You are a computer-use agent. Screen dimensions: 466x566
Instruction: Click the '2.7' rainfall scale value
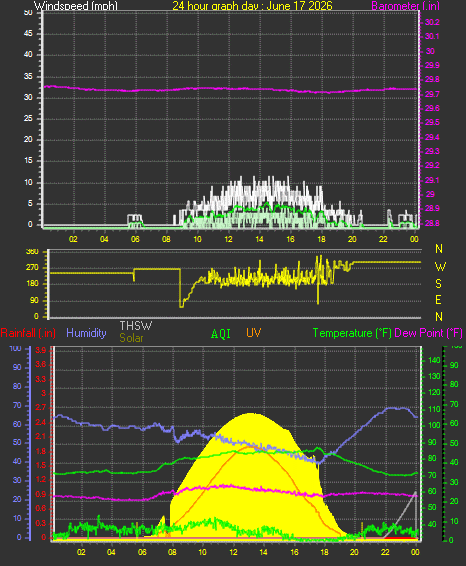[40, 408]
